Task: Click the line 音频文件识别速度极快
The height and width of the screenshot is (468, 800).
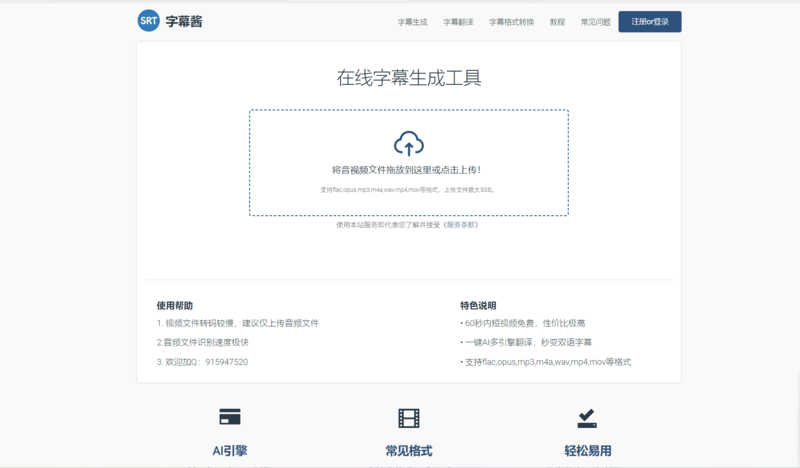Action: [x=203, y=342]
